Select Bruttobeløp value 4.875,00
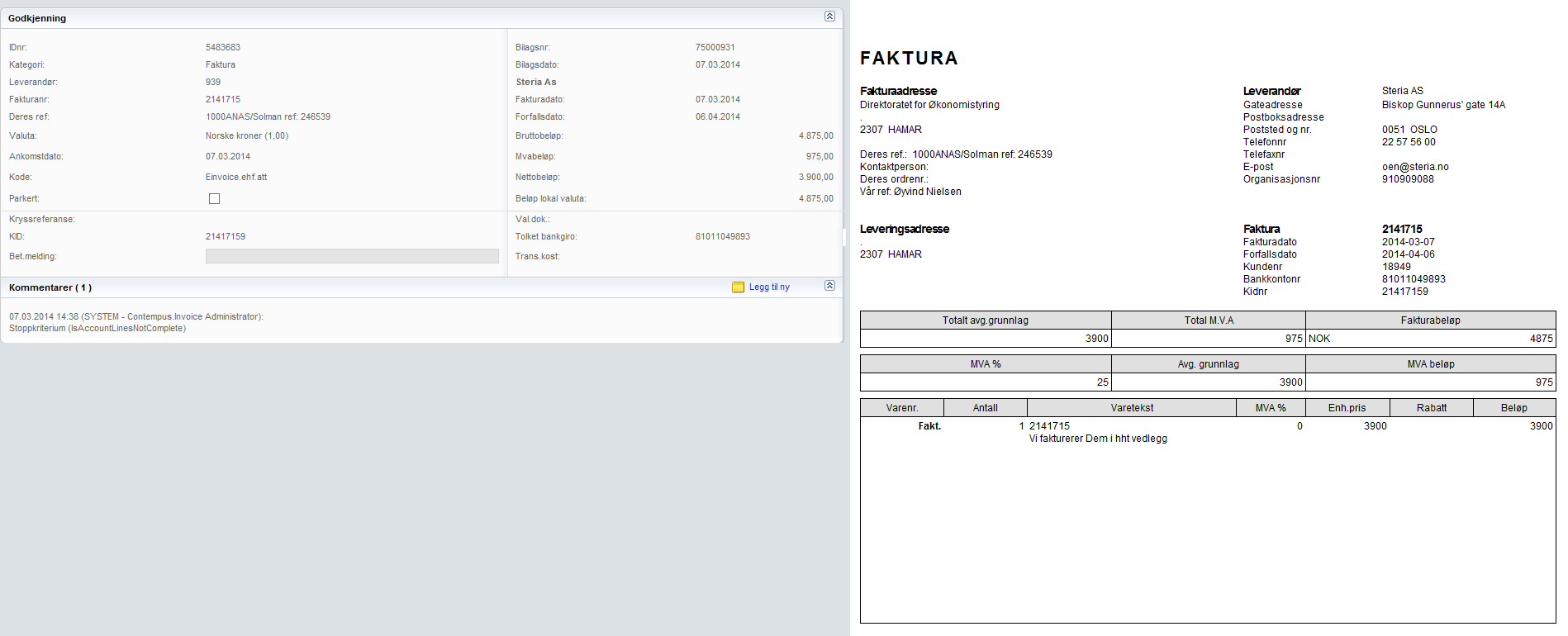Image resolution: width=1568 pixels, height=636 pixels. pos(816,136)
